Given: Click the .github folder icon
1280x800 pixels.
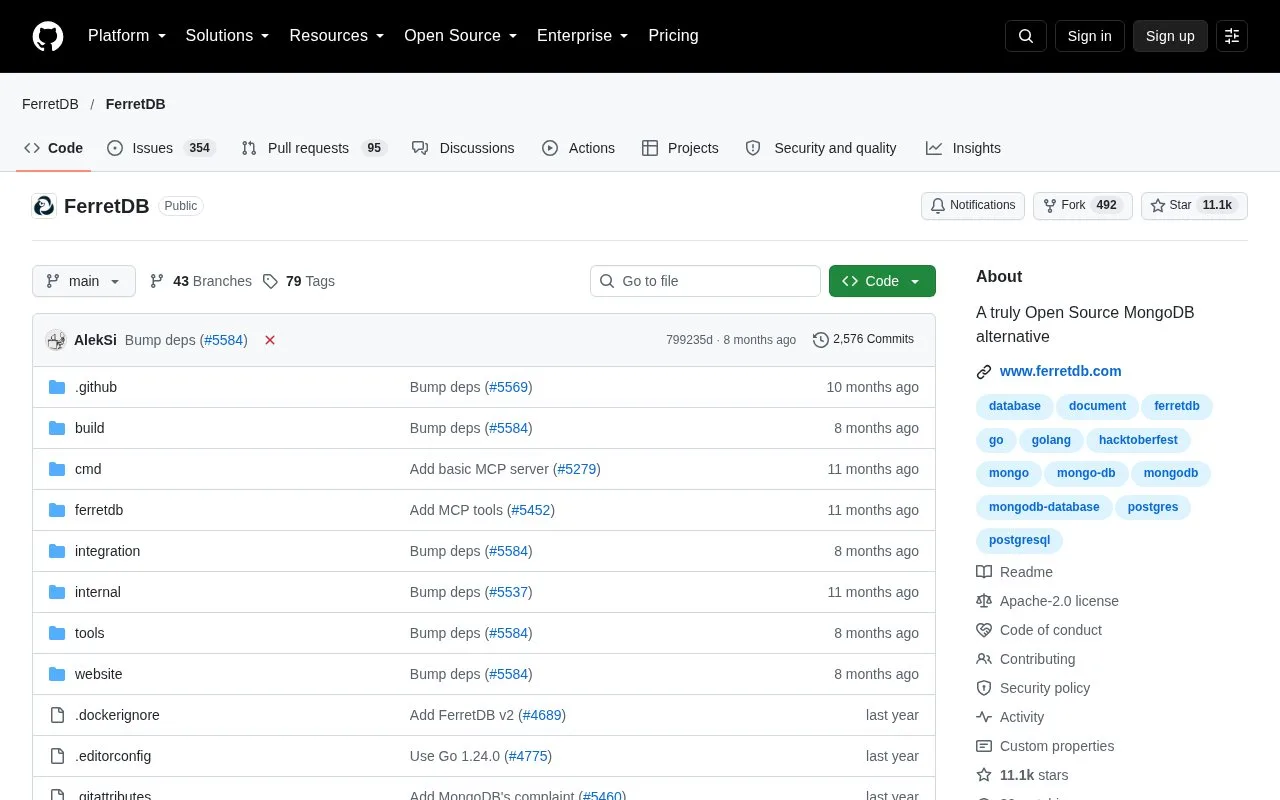Looking at the screenshot, I should pyautogui.click(x=57, y=387).
